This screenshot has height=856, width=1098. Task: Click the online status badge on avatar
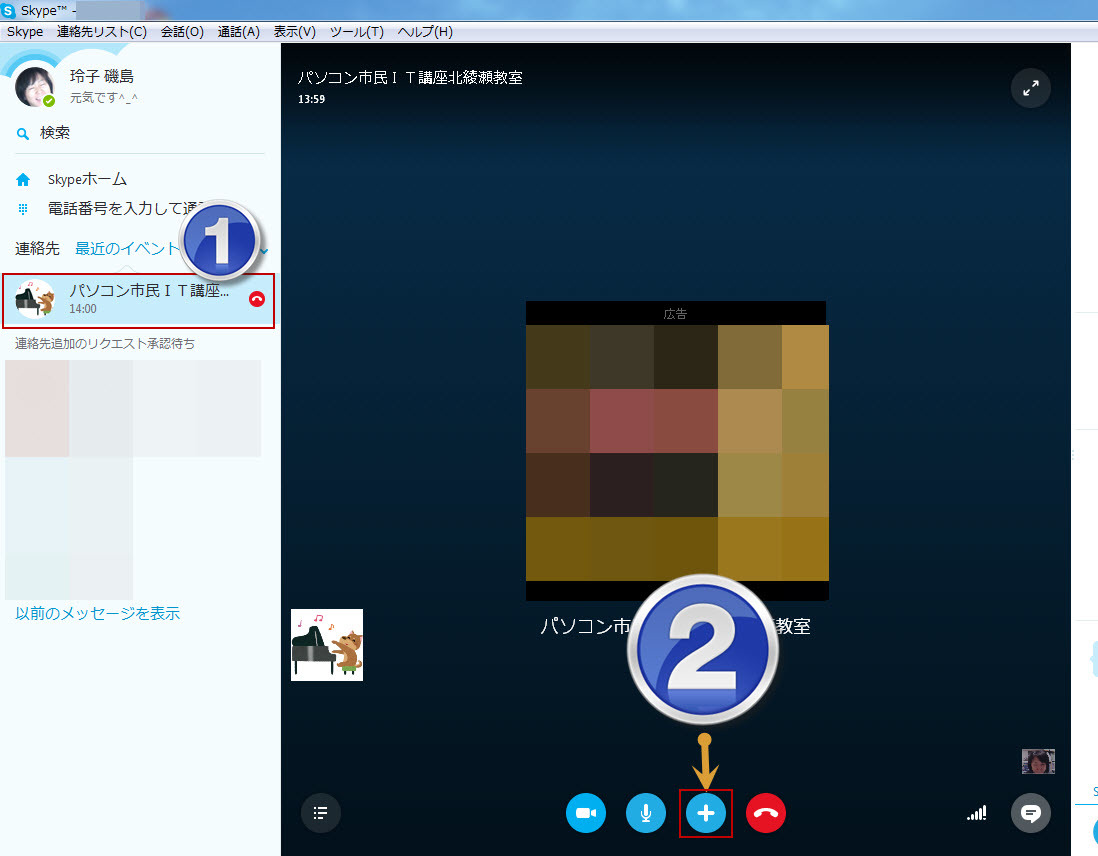coord(49,101)
